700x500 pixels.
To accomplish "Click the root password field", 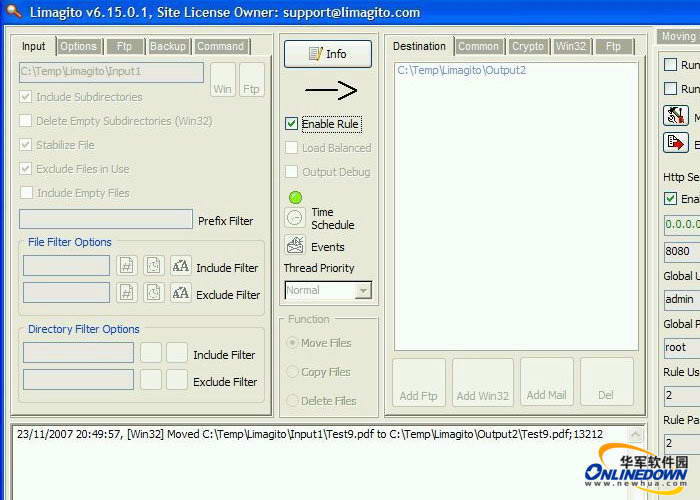I will click(682, 347).
